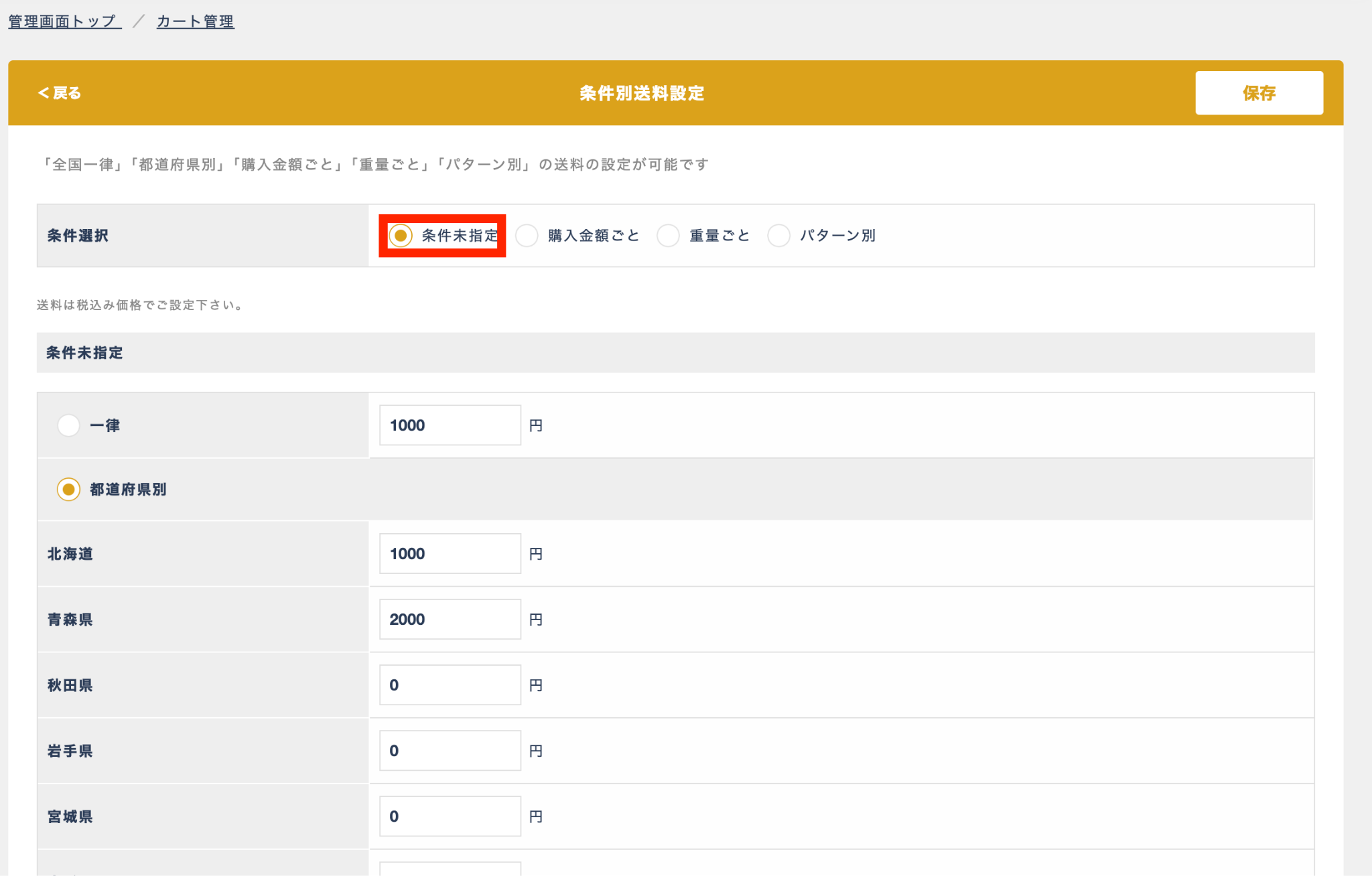This screenshot has width=1372, height=876.
Task: Choose the 一律 flat-rate radio button
Action: tap(68, 425)
